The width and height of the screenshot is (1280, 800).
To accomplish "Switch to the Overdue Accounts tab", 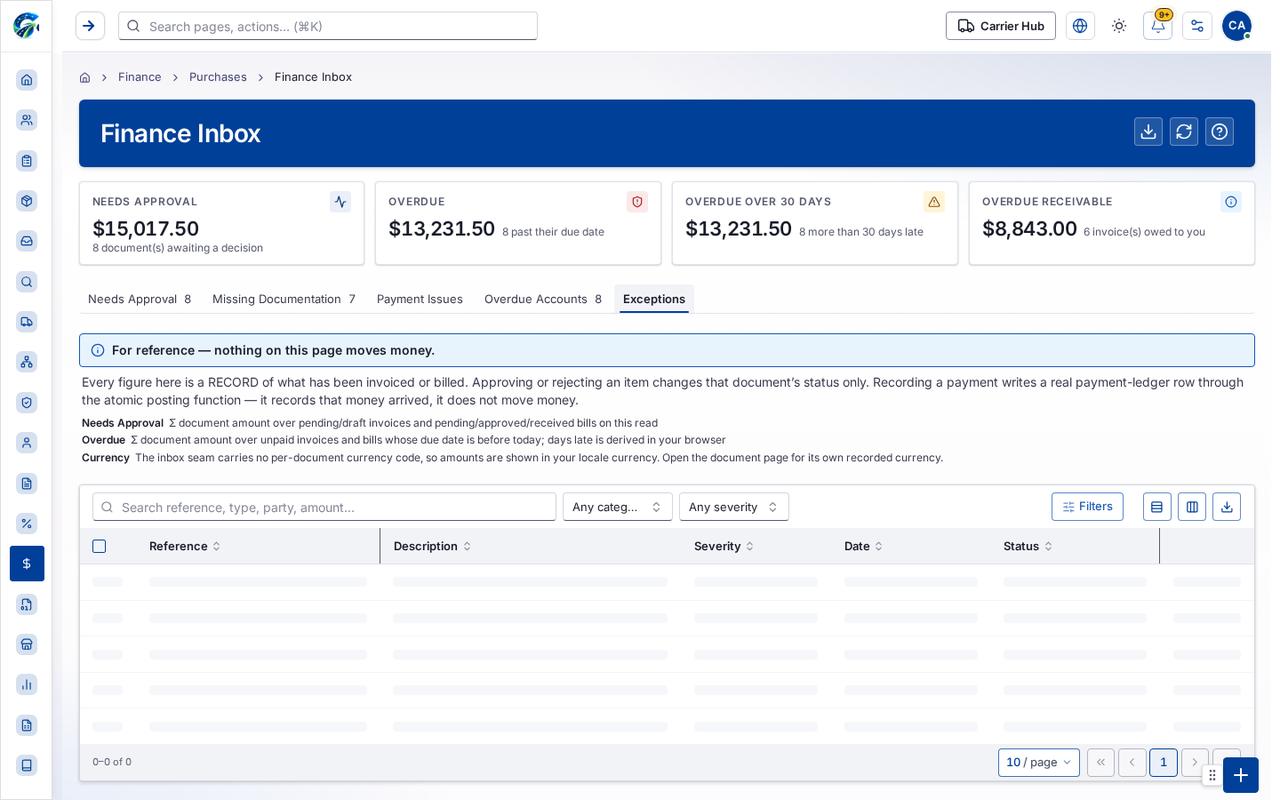I will [x=543, y=299].
